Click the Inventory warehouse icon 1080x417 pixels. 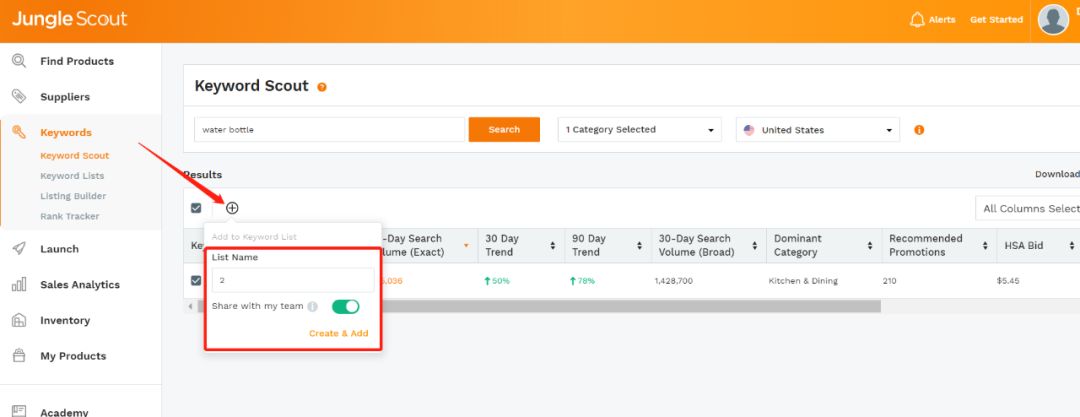(19, 321)
